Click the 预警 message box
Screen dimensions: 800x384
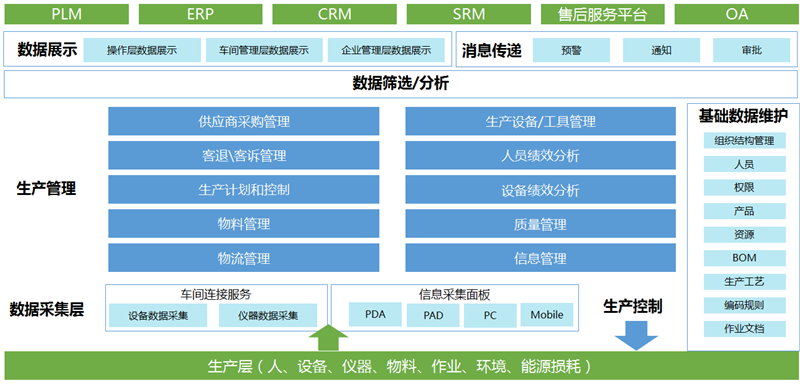pyautogui.click(x=571, y=50)
